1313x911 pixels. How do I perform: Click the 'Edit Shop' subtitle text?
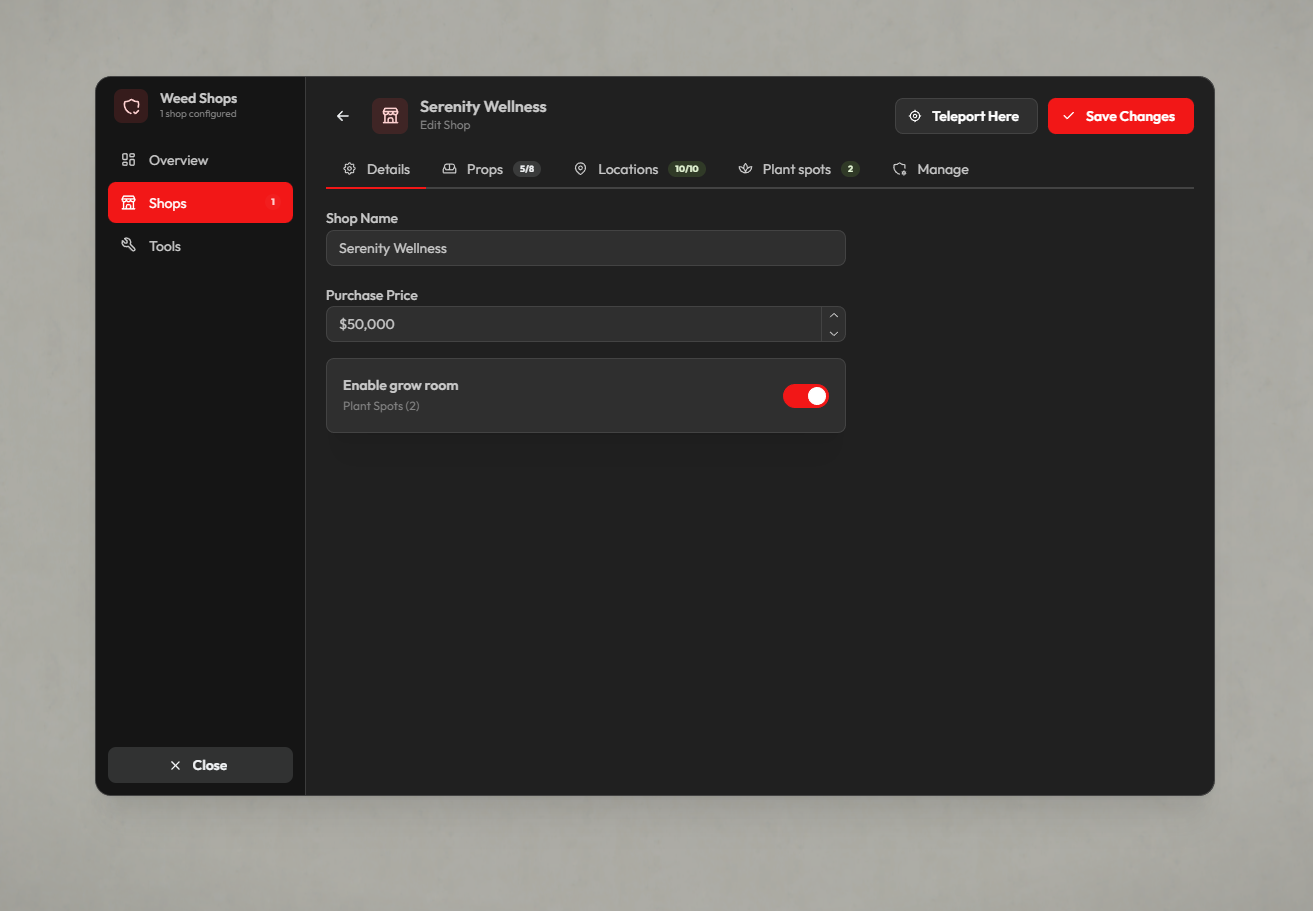point(445,125)
